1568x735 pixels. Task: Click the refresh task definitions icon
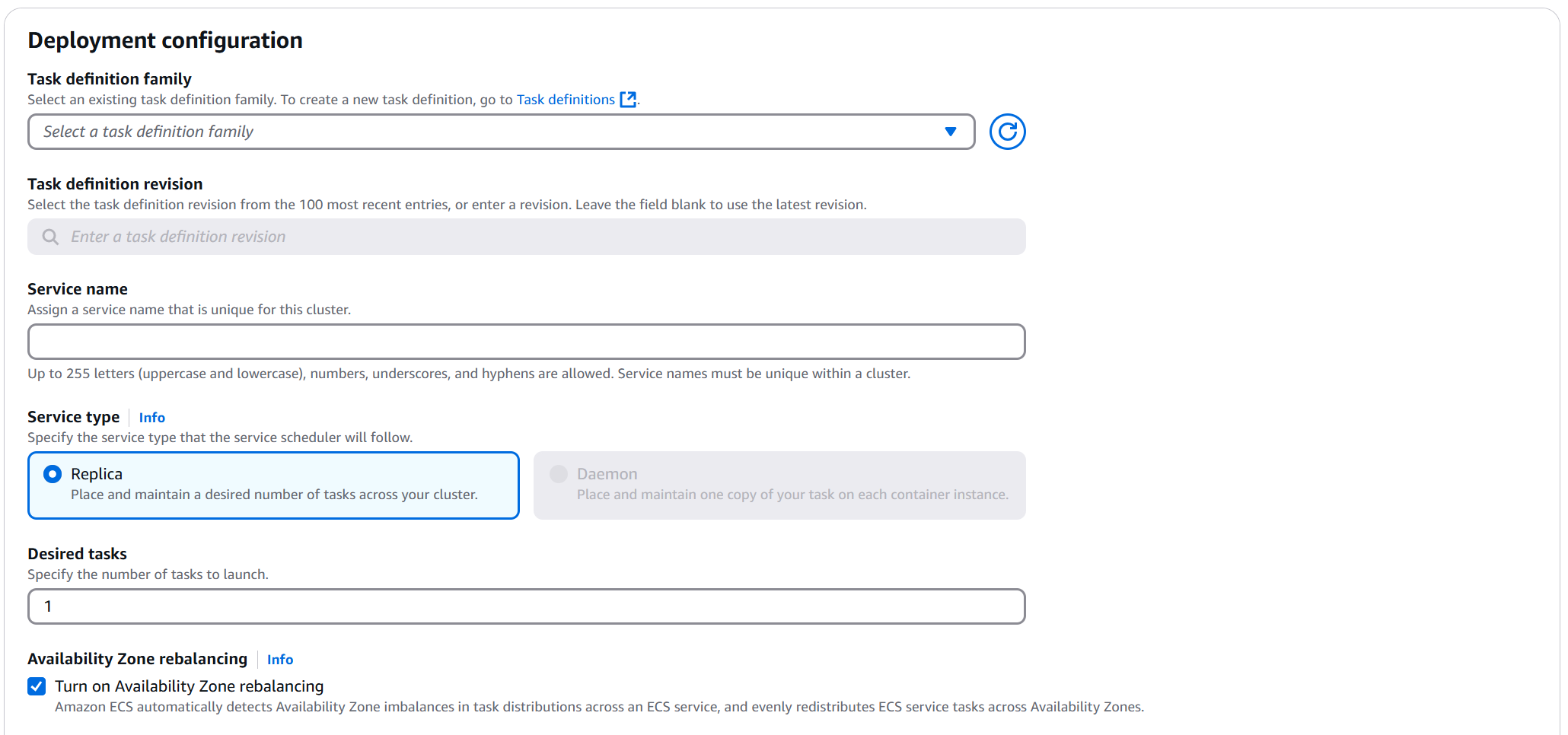coord(1007,132)
